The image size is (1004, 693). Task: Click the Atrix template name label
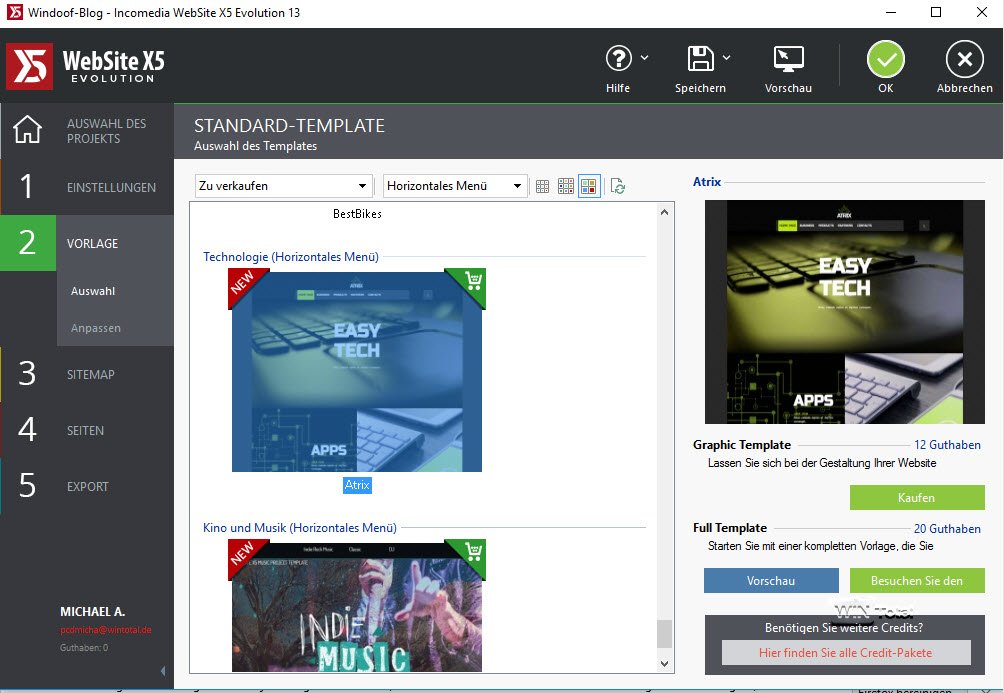point(357,485)
